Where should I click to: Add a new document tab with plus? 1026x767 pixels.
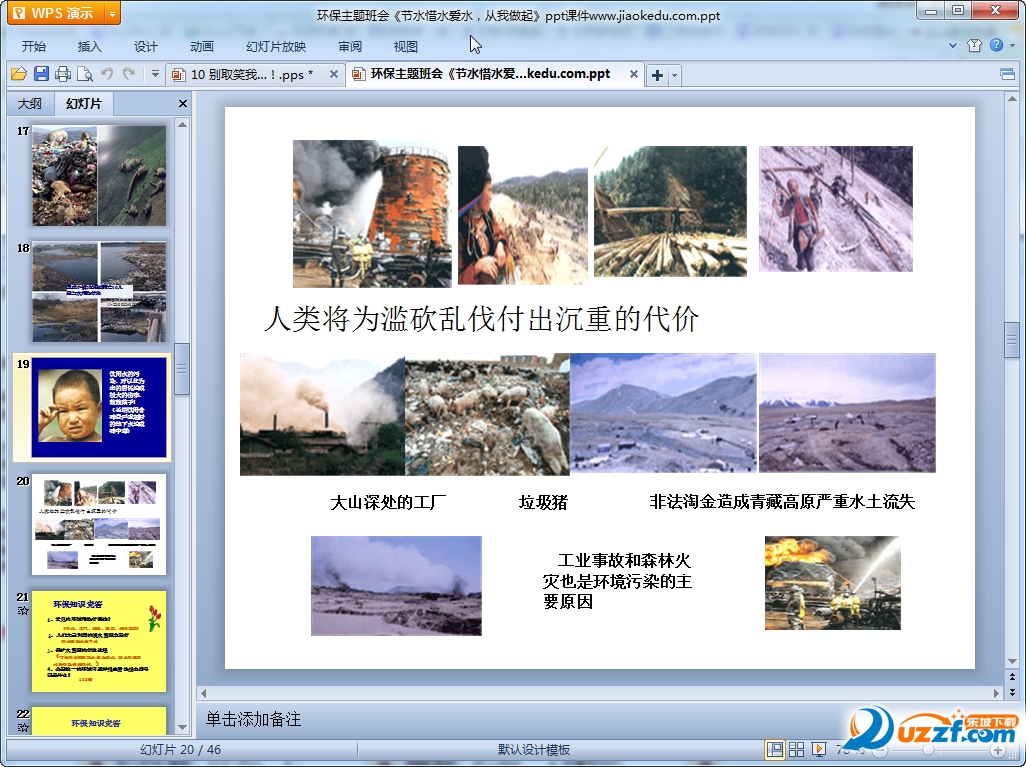658,75
